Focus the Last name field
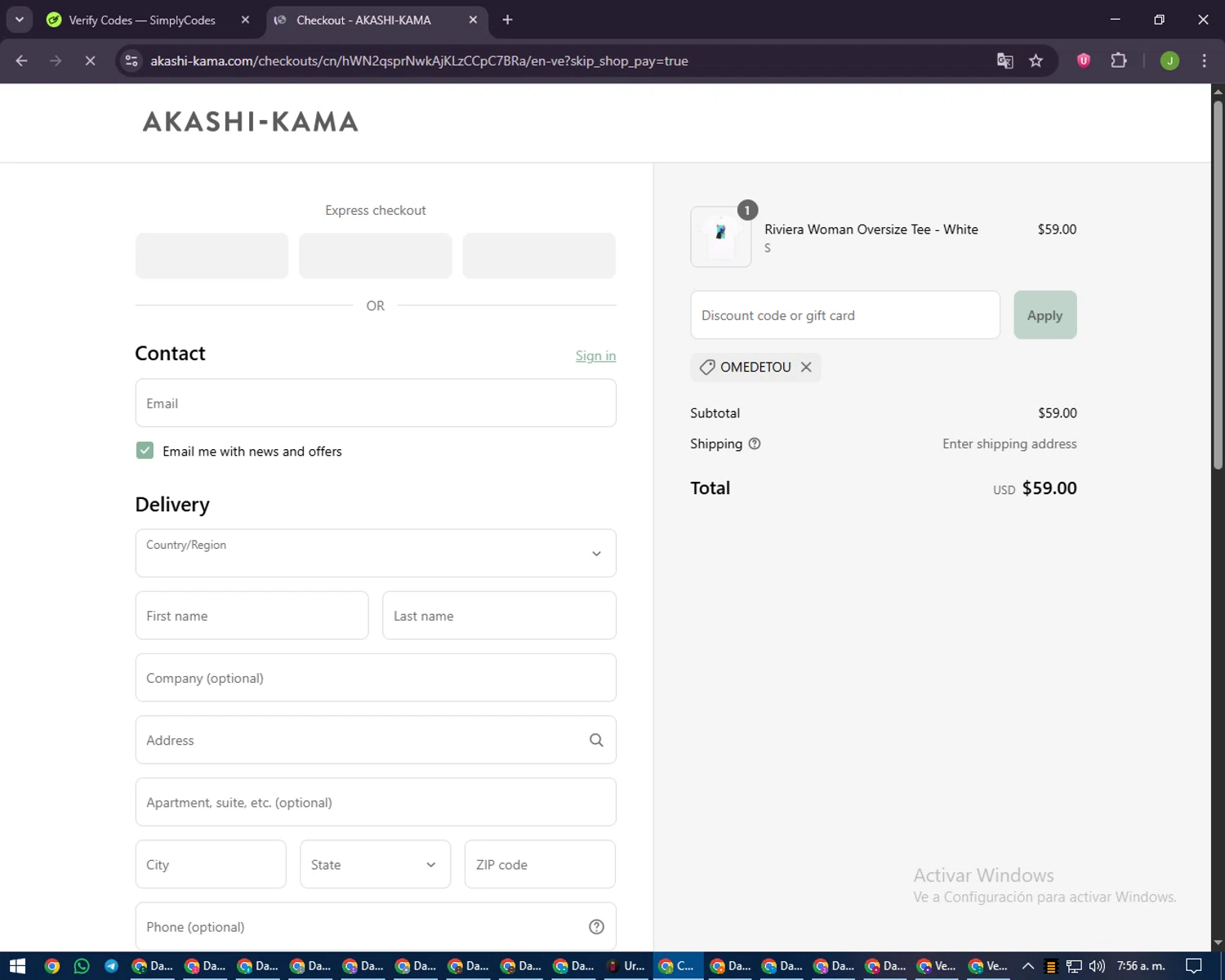Screen dimensions: 1225x980 click(x=499, y=615)
